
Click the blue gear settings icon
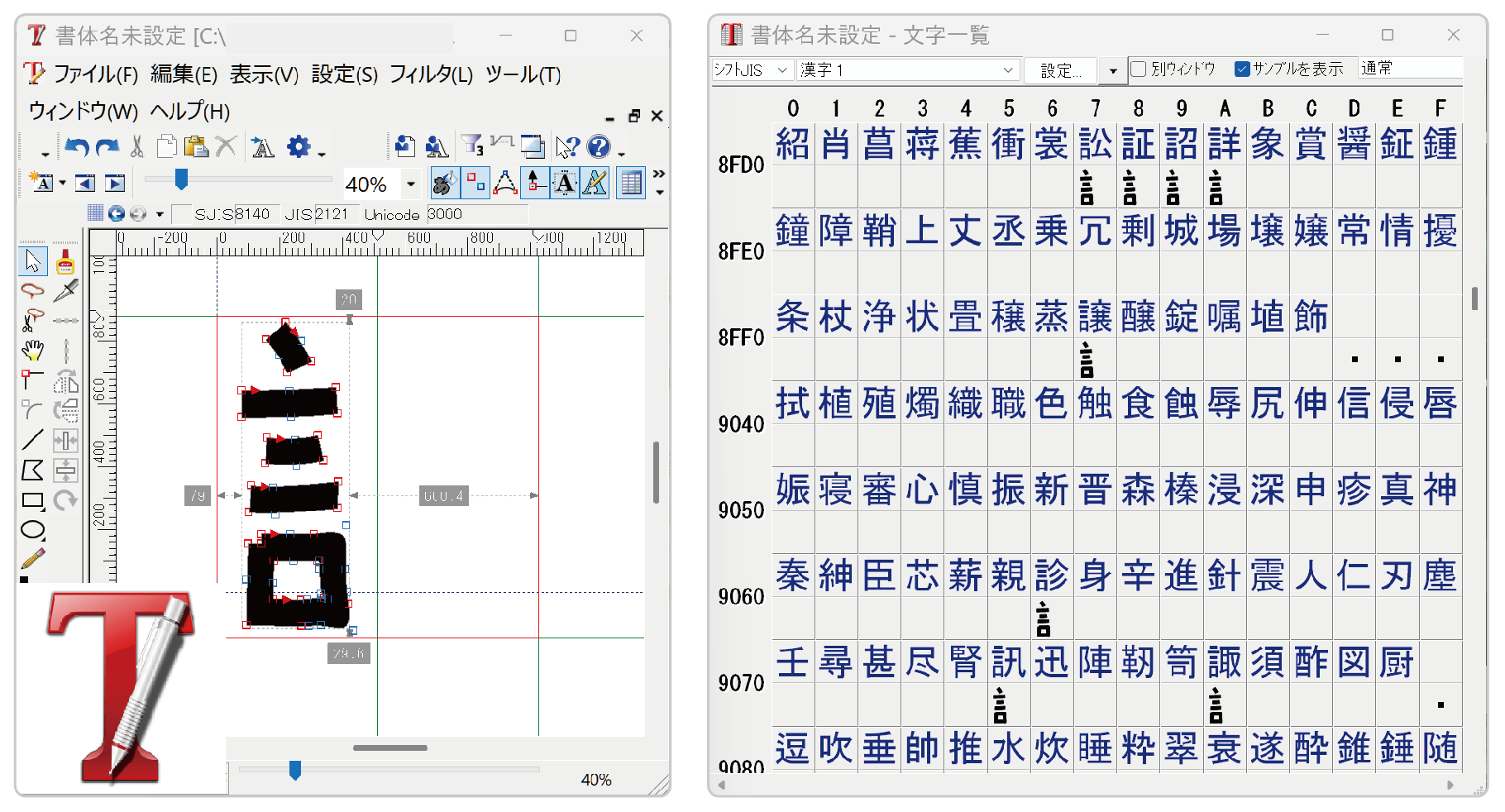pos(299,147)
